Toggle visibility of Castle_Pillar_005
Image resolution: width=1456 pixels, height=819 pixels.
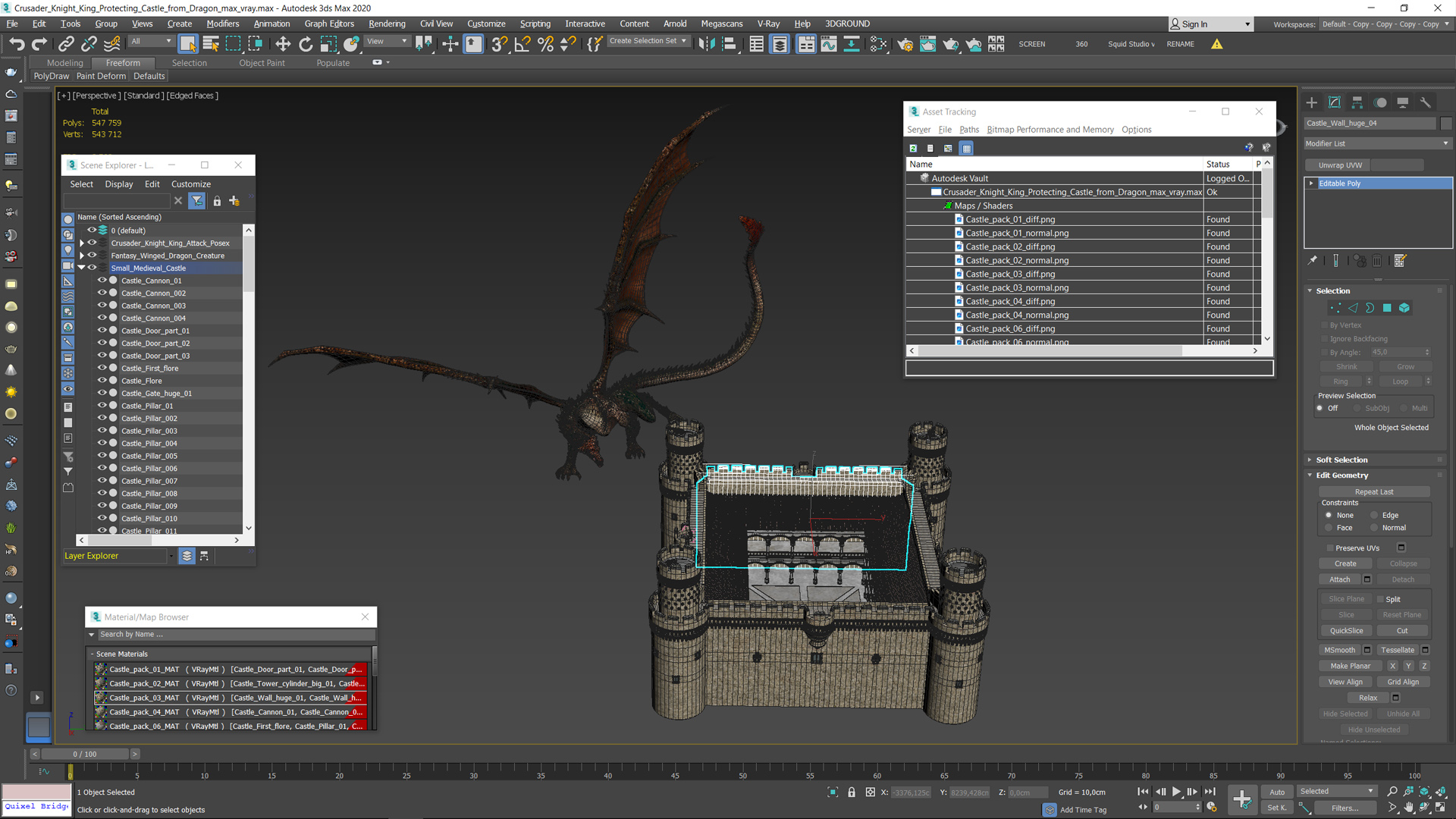click(102, 456)
